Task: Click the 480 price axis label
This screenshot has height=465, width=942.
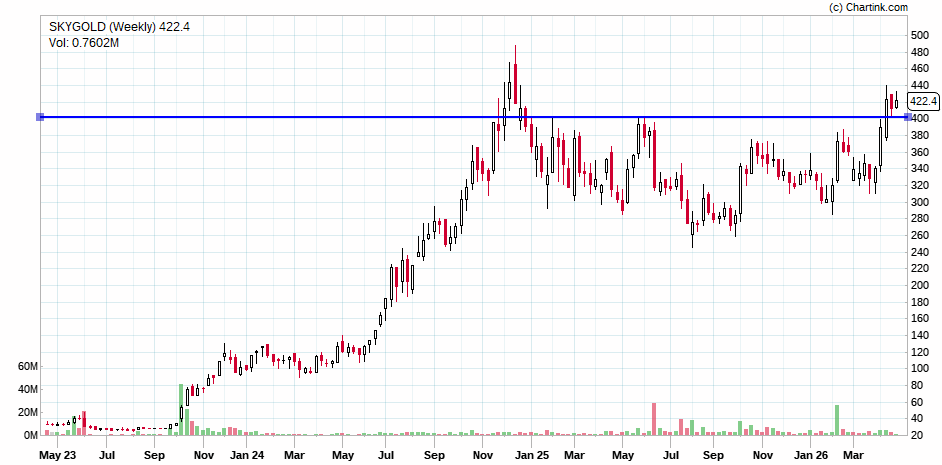Action: pyautogui.click(x=920, y=52)
